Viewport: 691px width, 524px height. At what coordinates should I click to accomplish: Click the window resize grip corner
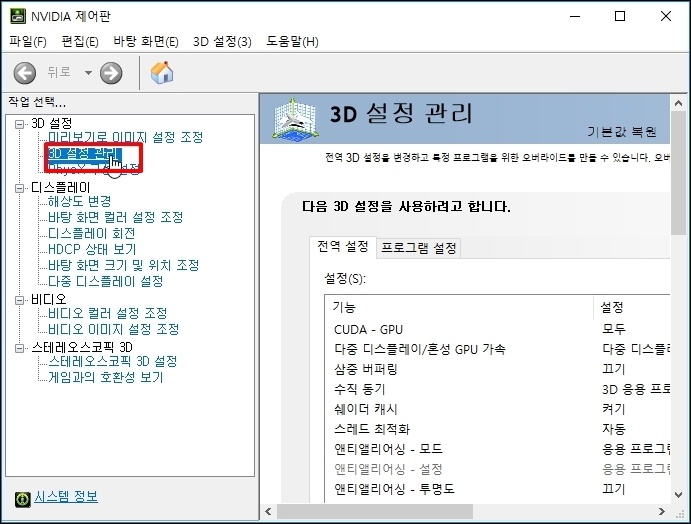click(680, 513)
